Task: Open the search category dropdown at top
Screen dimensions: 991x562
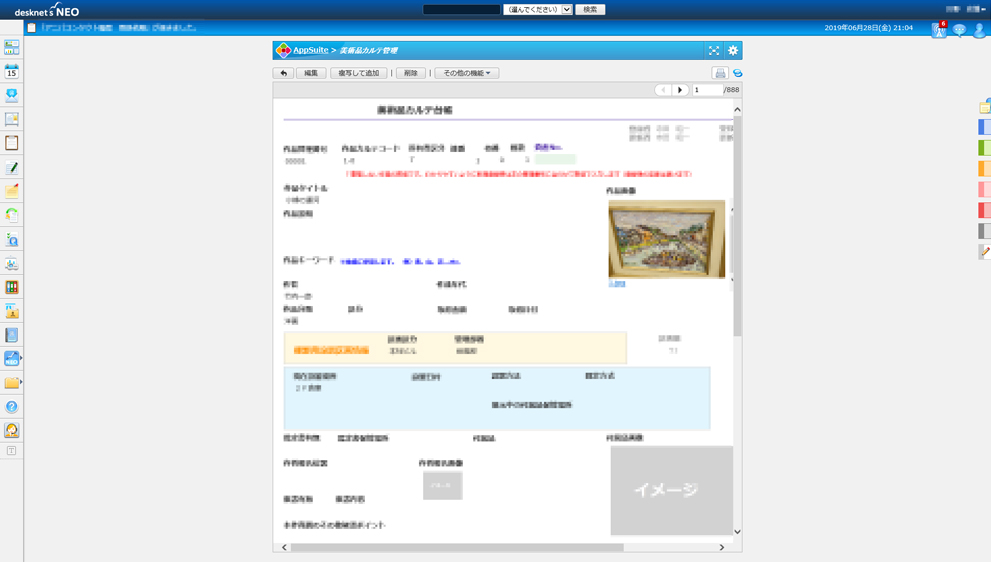Action: [538, 9]
